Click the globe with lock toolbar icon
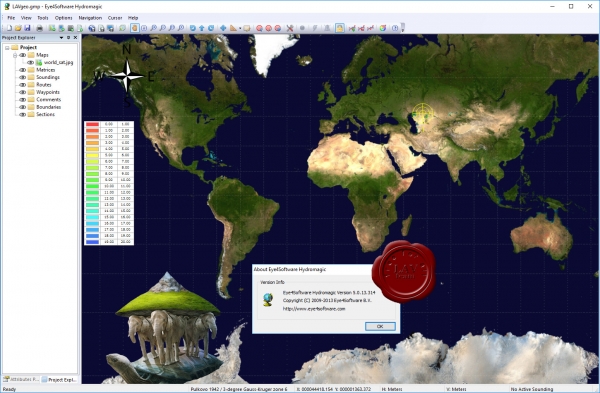This screenshot has height=393, width=600. tap(92, 28)
